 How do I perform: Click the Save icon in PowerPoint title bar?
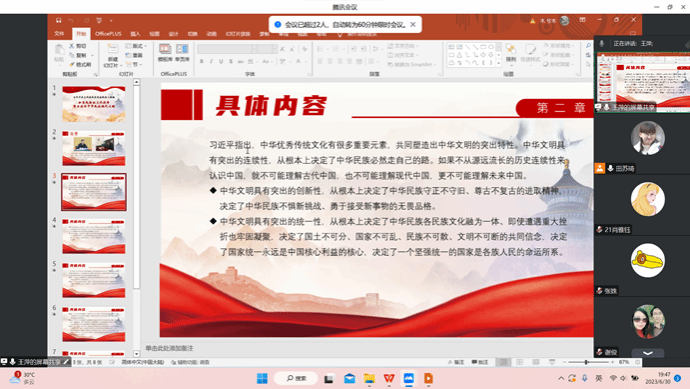point(59,20)
